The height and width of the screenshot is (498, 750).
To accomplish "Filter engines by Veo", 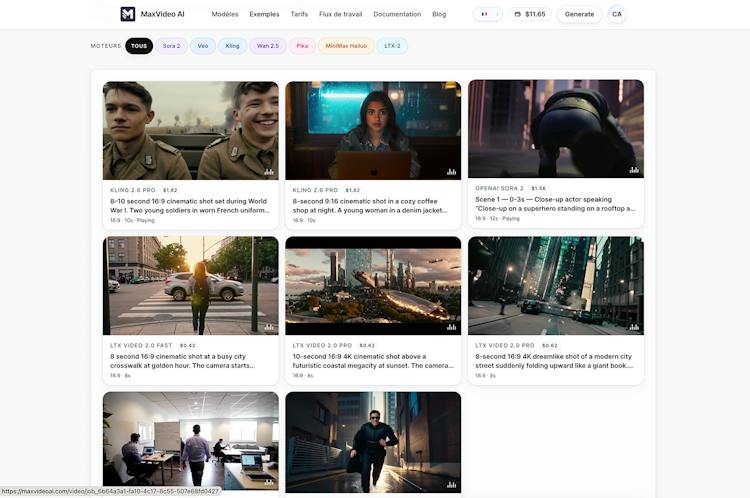I will (203, 46).
